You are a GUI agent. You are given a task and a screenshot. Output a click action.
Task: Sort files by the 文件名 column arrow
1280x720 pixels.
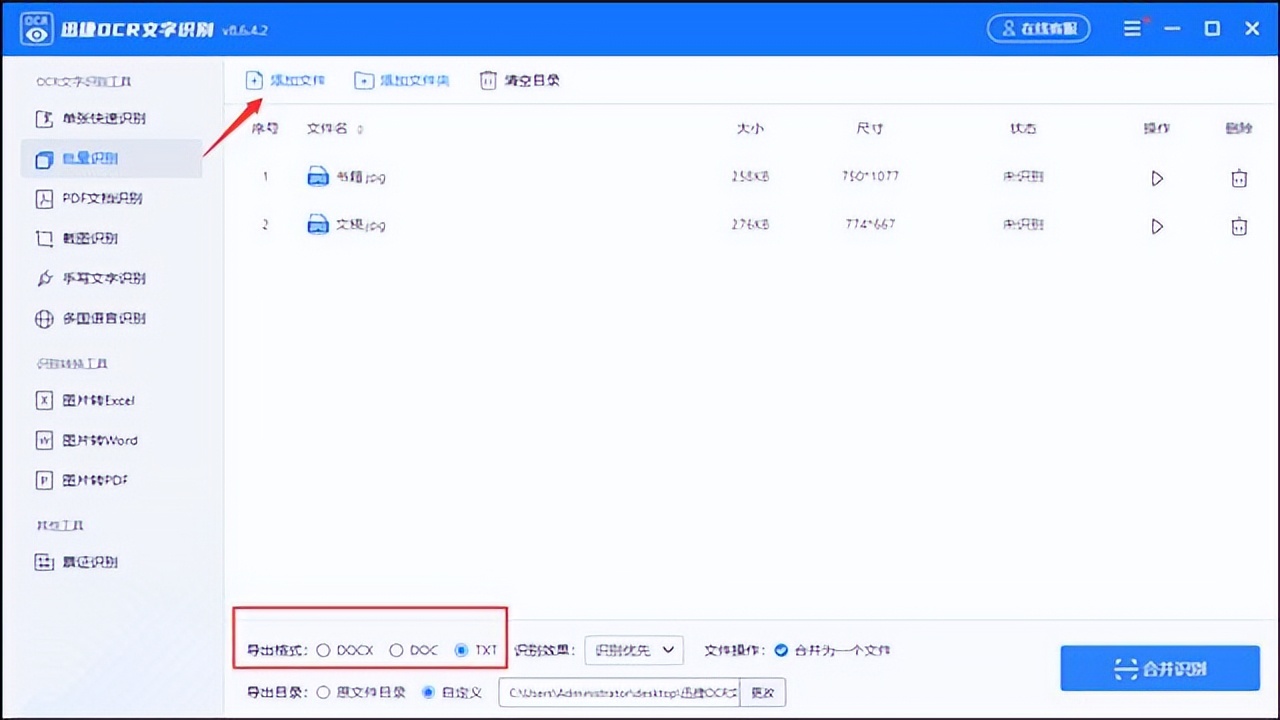tap(360, 128)
